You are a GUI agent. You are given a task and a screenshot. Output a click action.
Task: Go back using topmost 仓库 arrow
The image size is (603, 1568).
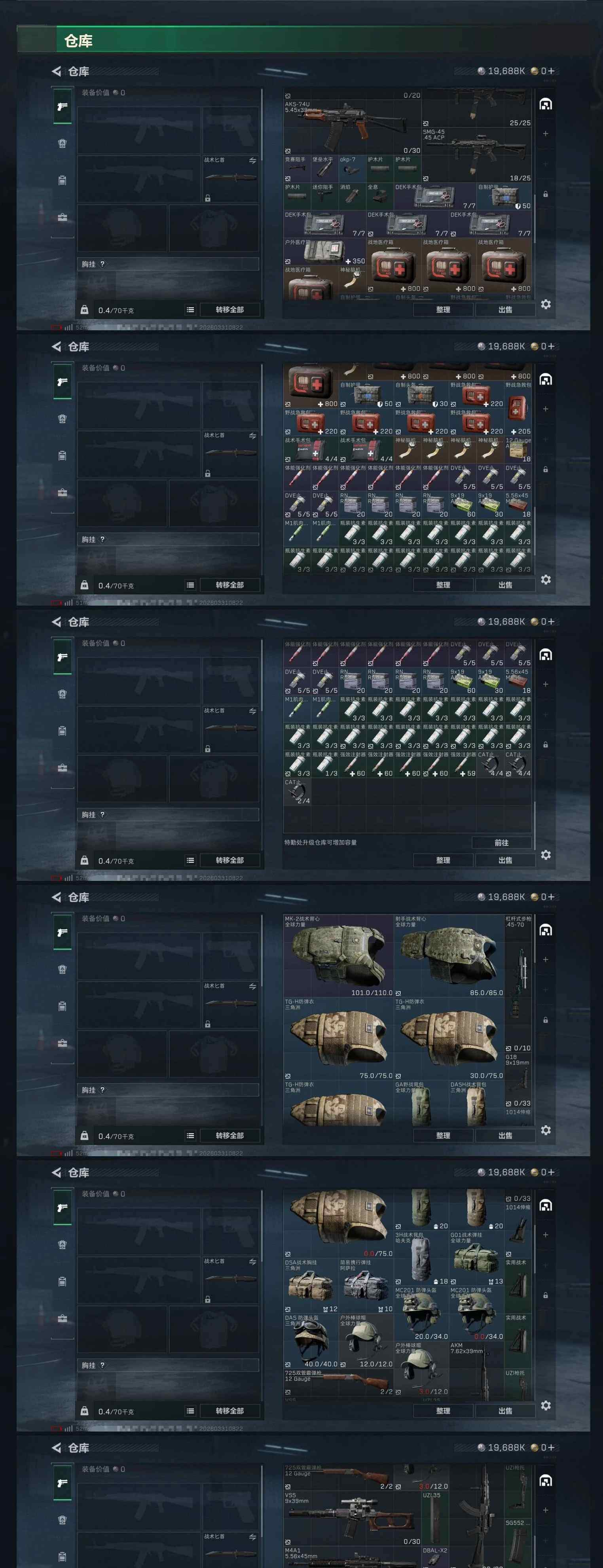click(57, 71)
